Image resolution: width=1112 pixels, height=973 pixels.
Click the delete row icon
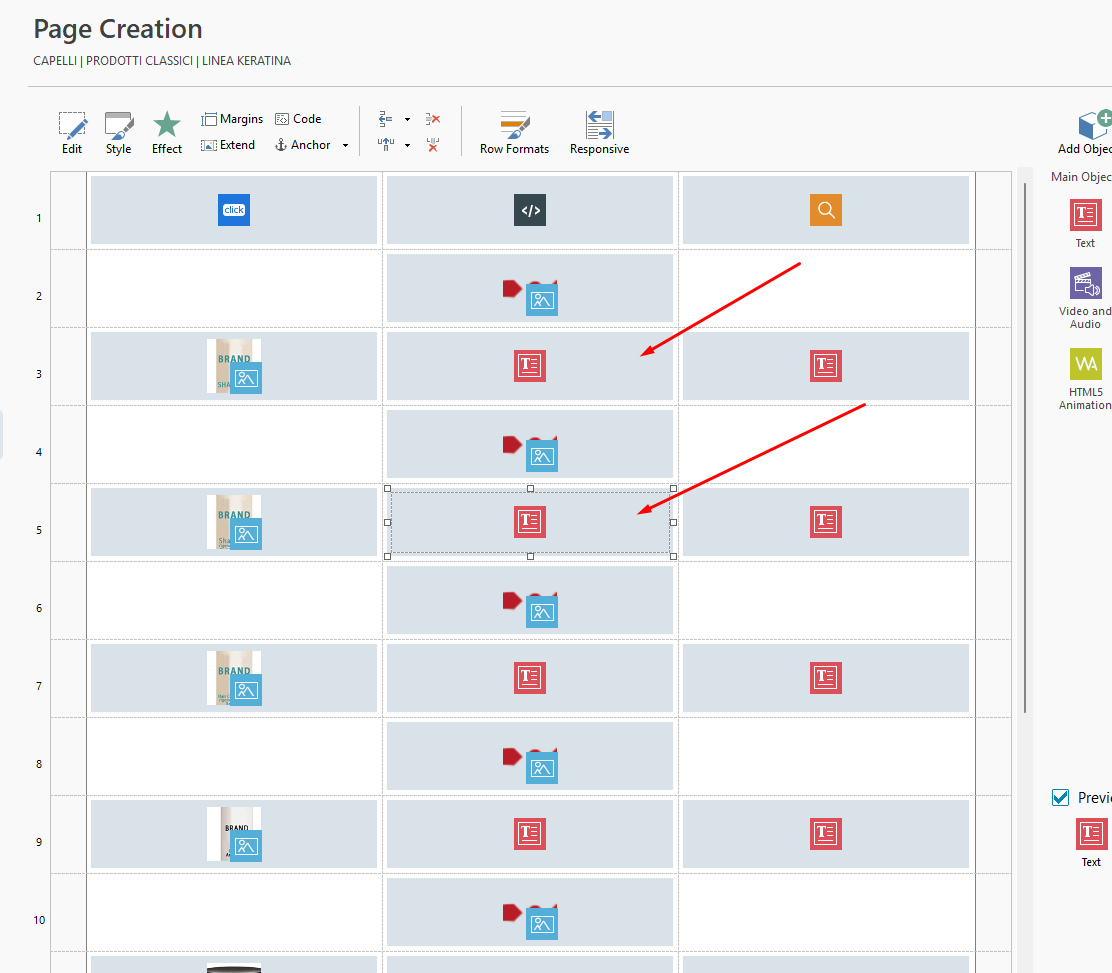[x=433, y=118]
